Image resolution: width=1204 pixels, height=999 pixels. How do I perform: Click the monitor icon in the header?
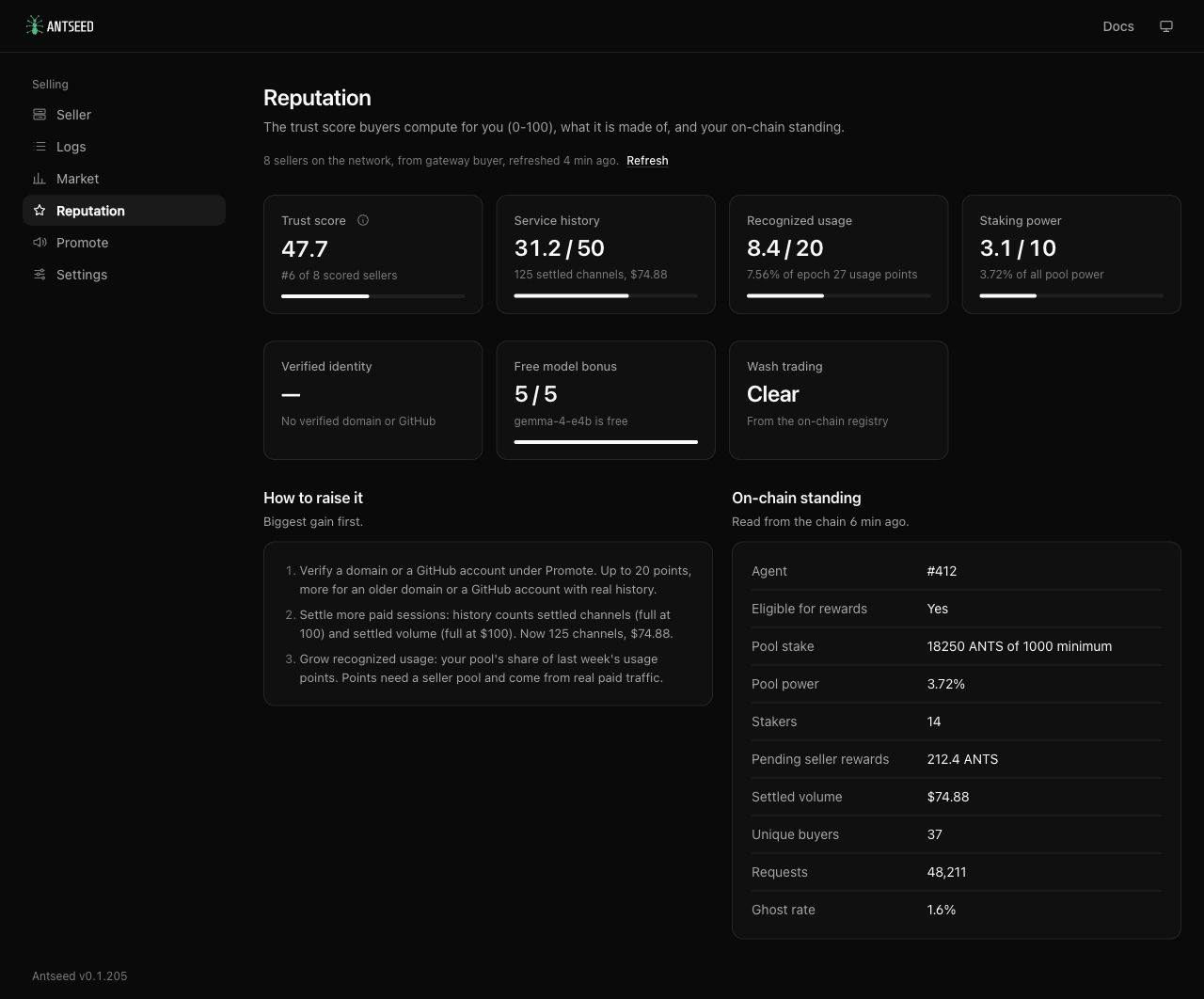1166,26
